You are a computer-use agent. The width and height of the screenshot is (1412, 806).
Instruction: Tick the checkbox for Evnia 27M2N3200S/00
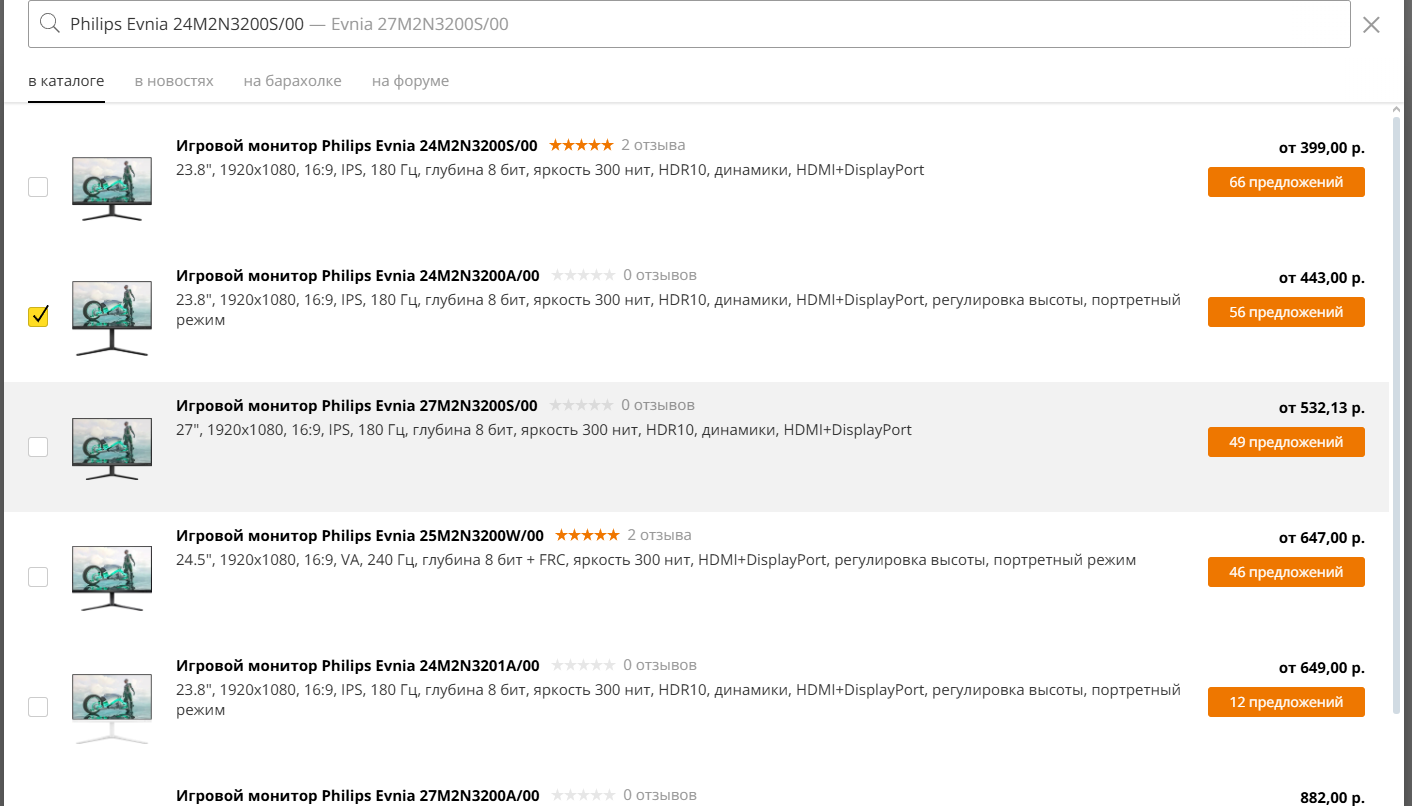click(38, 447)
